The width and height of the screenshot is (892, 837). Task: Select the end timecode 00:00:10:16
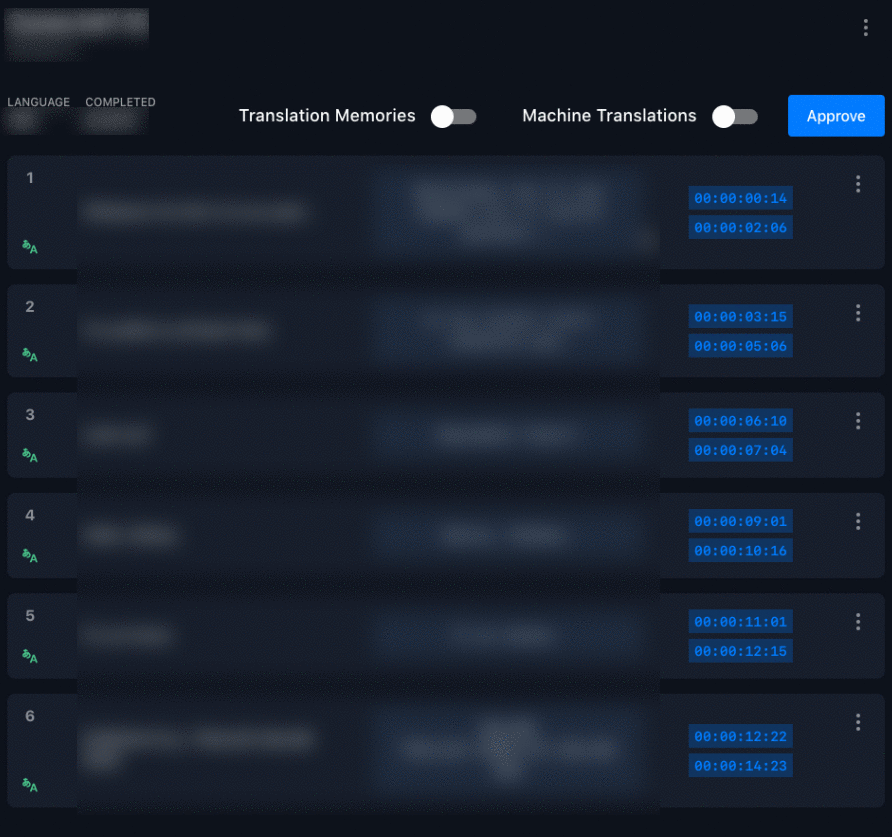click(740, 551)
